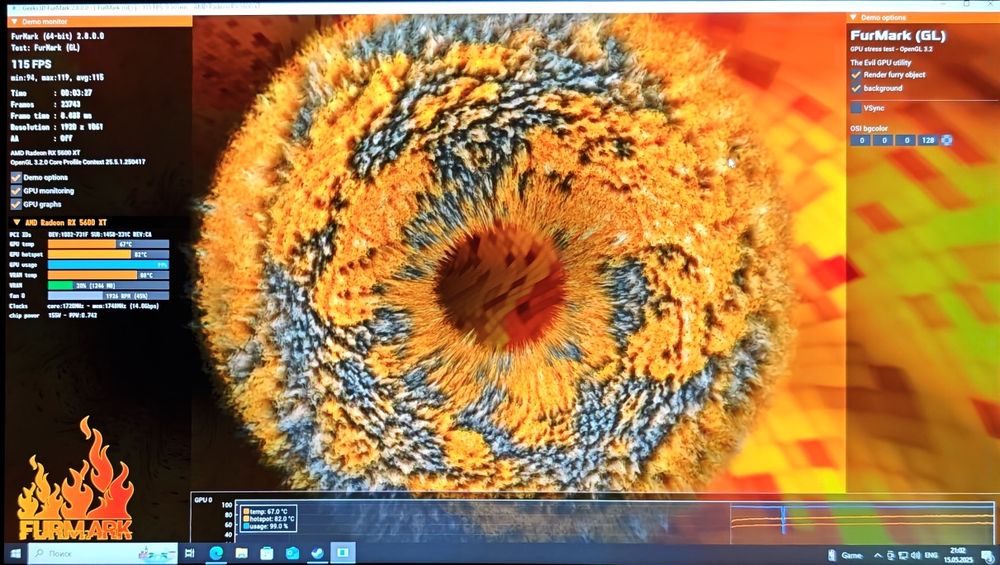Click the OpenGL Core Profile Context line
1000x565 pixels.
point(78,162)
